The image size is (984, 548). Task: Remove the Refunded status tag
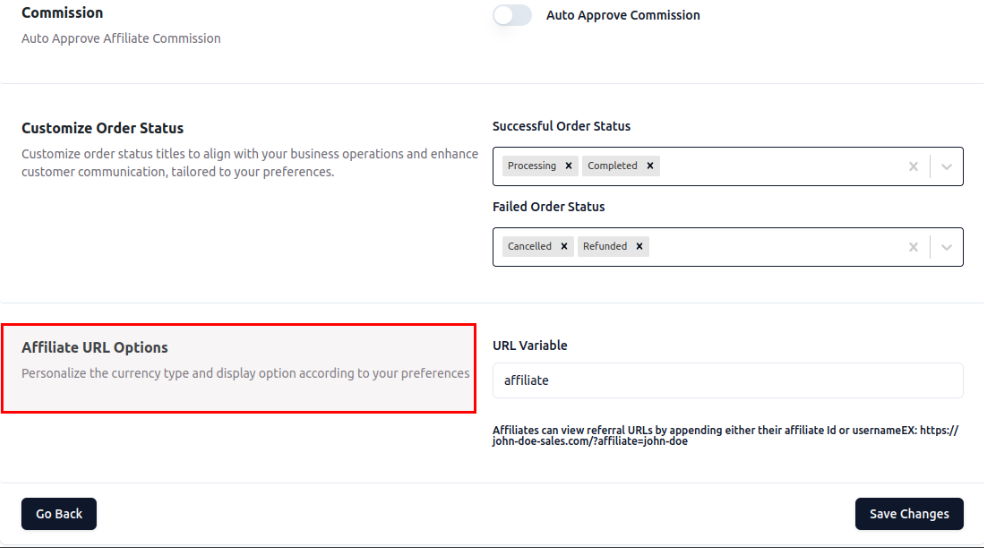(640, 246)
